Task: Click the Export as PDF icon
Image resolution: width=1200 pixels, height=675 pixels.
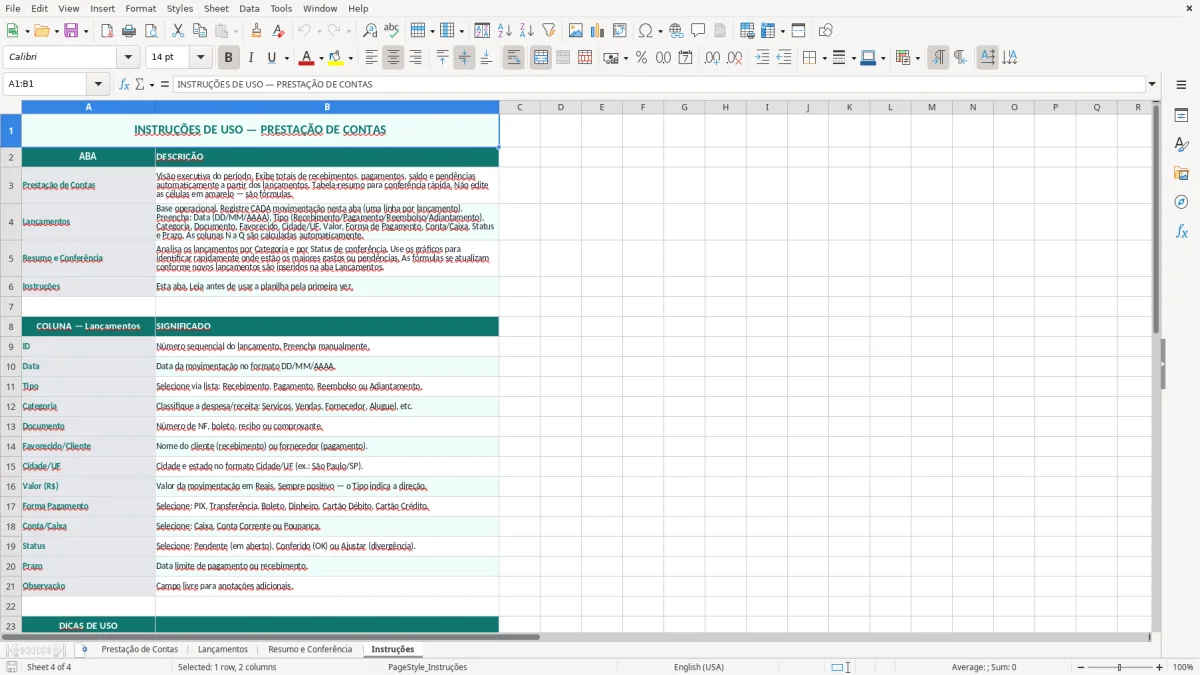Action: coord(107,31)
